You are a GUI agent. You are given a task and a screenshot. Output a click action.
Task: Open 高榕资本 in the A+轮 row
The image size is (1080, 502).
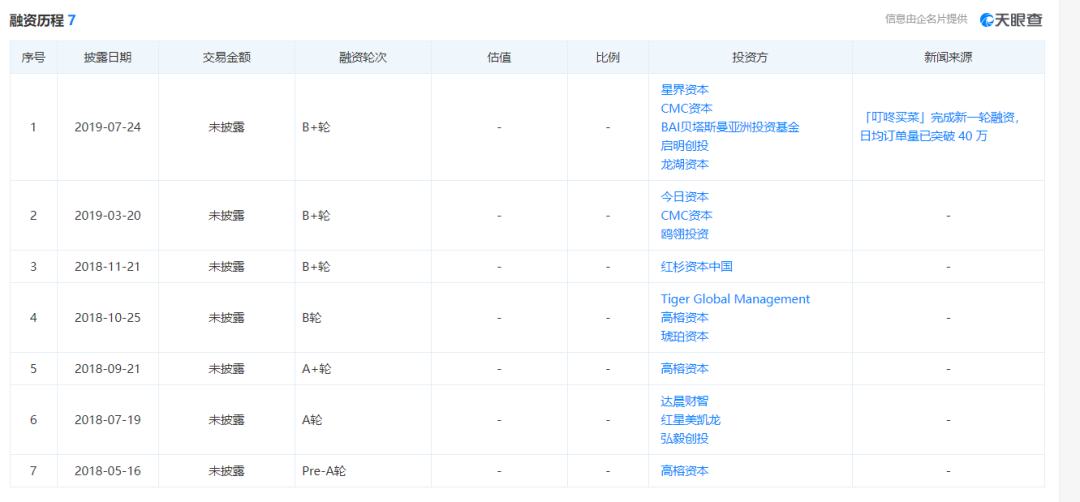[685, 368]
